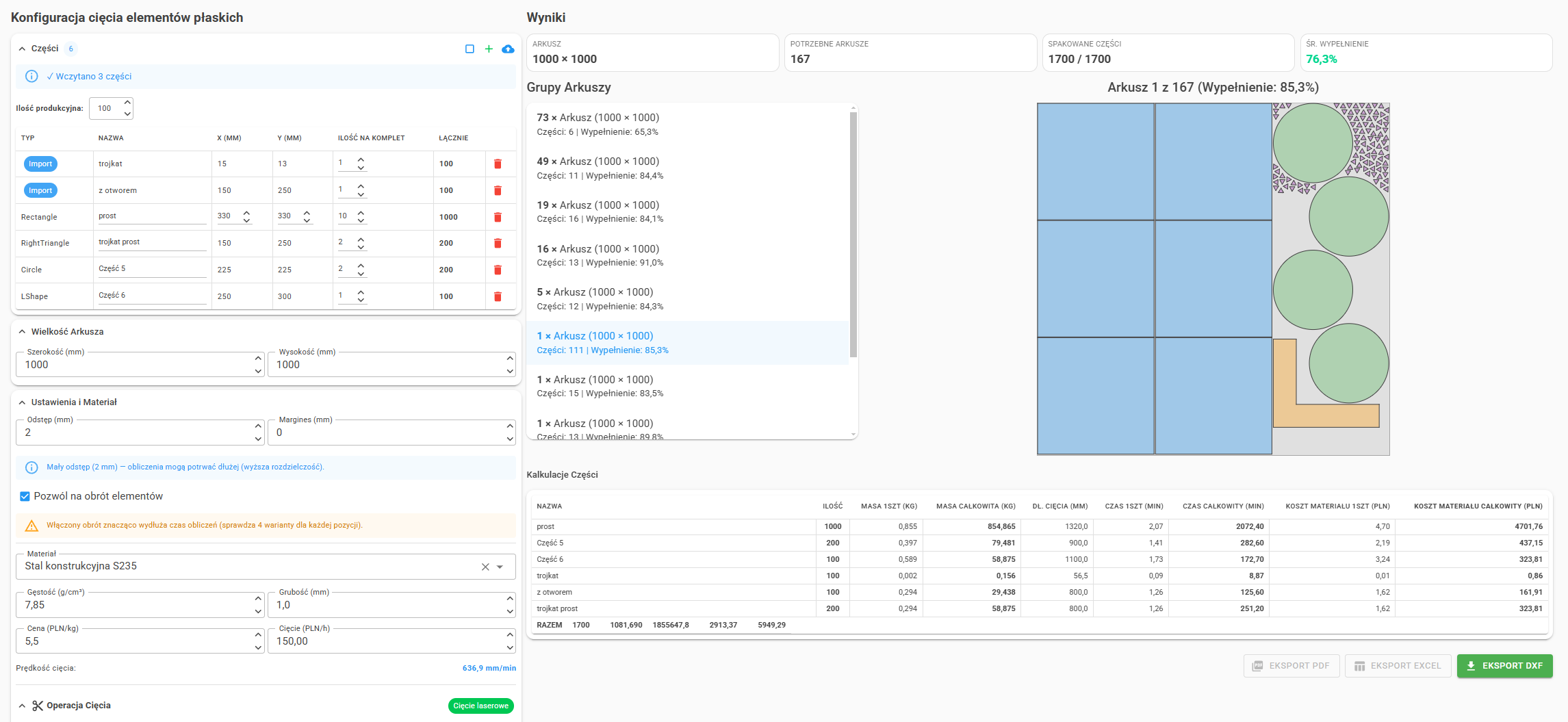Click the green plus icon to add a part
The image size is (1568, 722).
(489, 49)
